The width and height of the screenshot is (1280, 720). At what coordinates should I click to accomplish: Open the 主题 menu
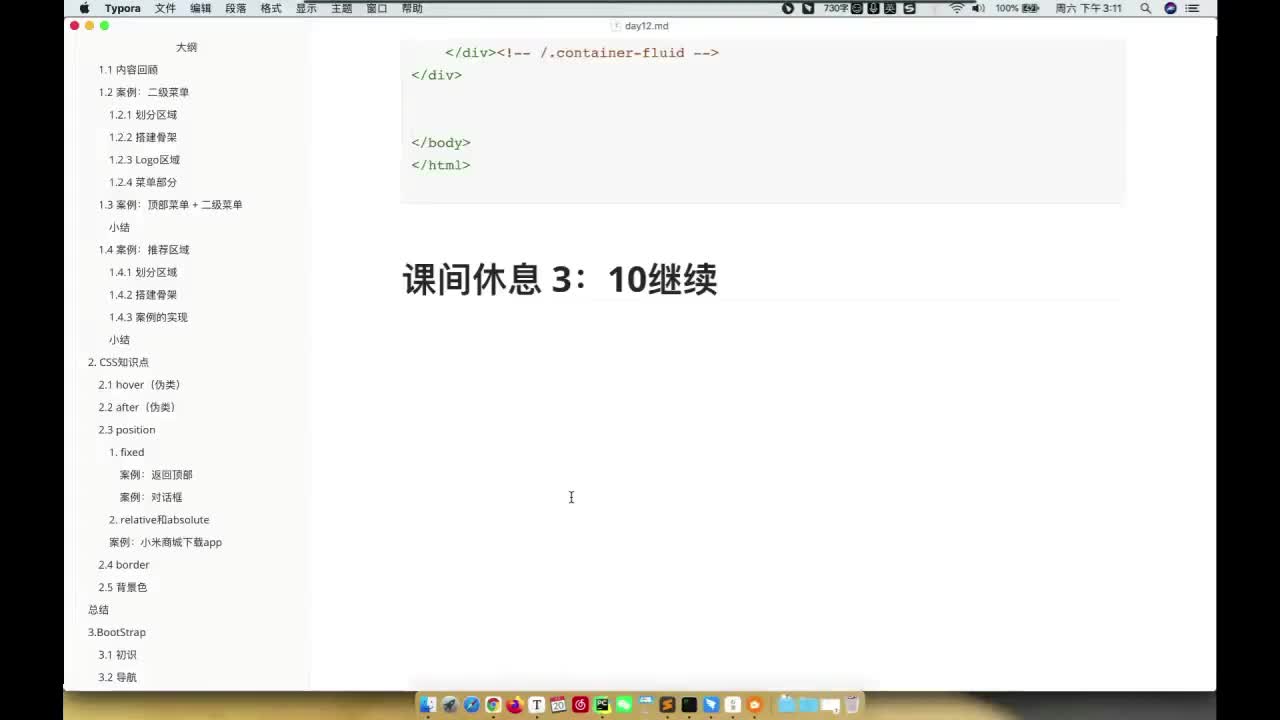coord(341,8)
